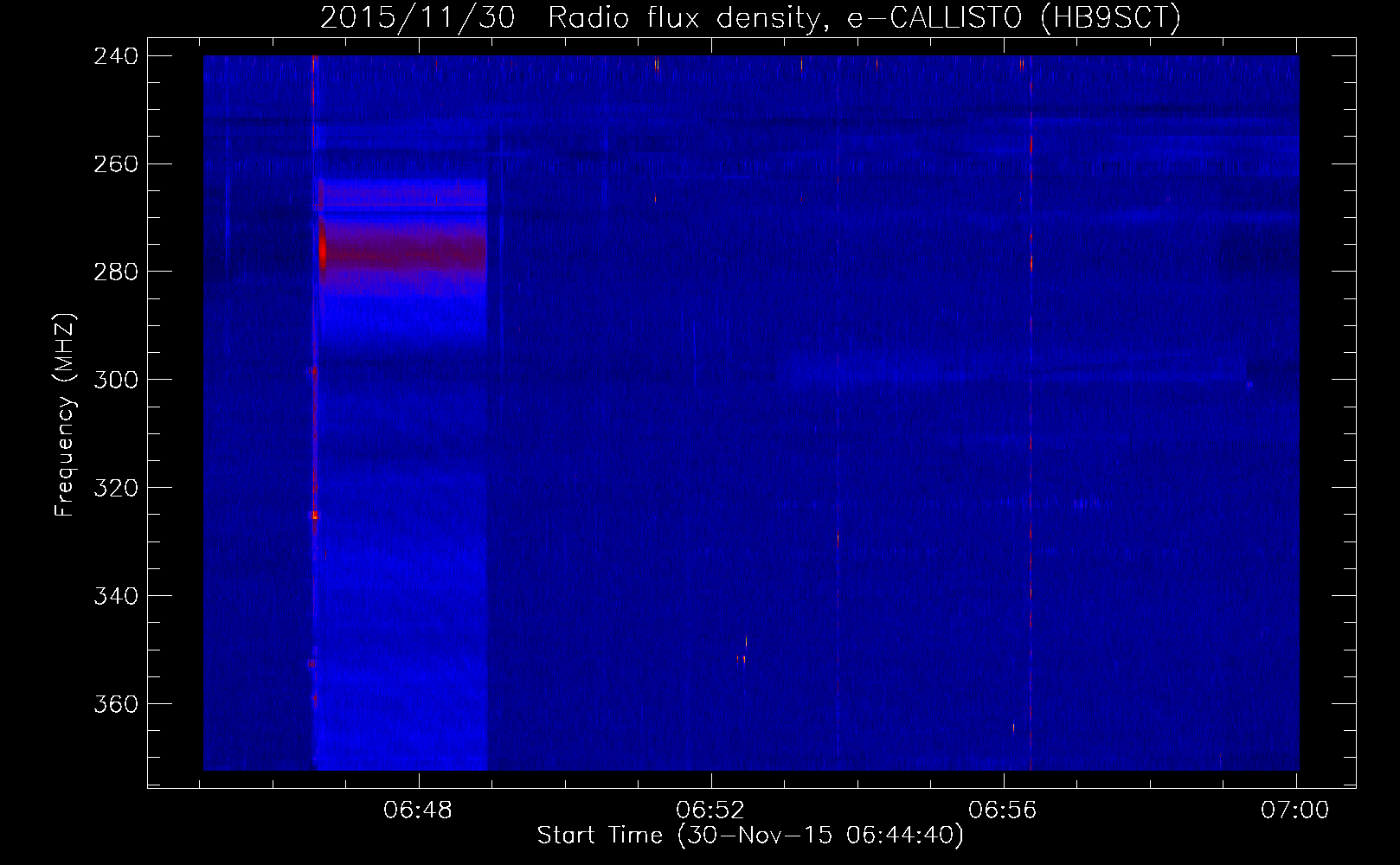Click the 07:00 time tick label
Screen dimensions: 1400x865
tap(1295, 811)
